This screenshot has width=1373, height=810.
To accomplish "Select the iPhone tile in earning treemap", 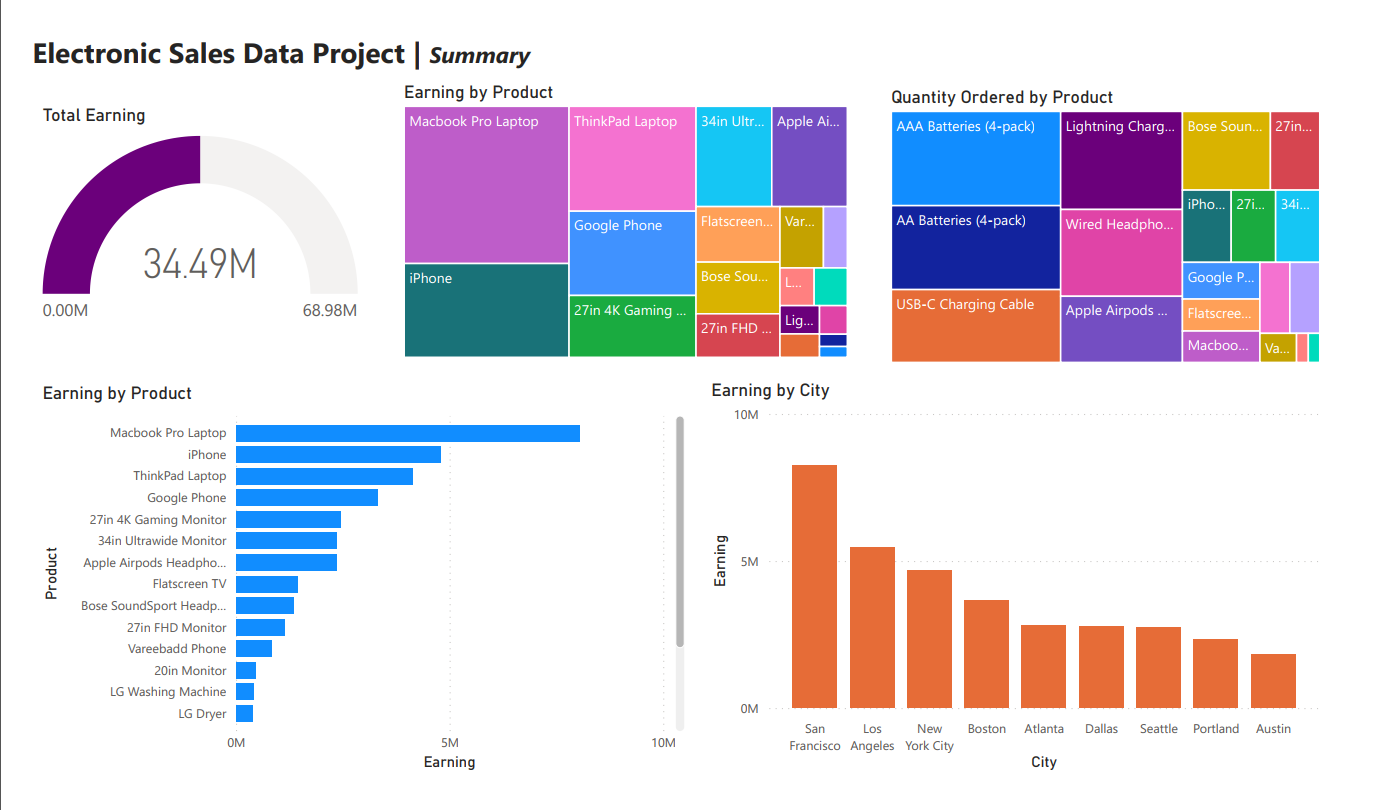I will point(486,310).
